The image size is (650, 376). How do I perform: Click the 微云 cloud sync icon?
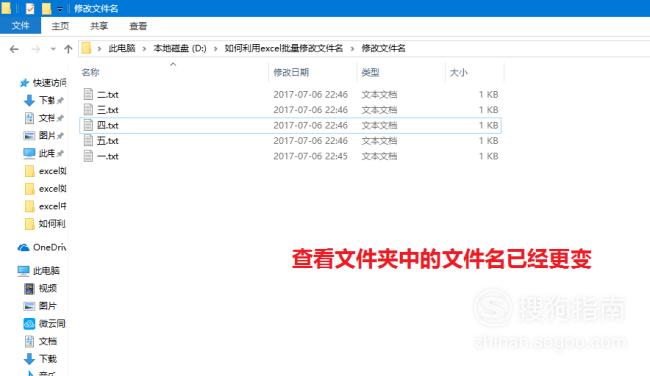point(29,323)
